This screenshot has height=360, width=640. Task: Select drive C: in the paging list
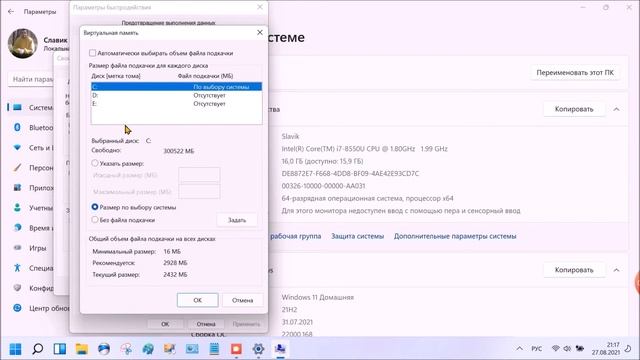pos(176,87)
